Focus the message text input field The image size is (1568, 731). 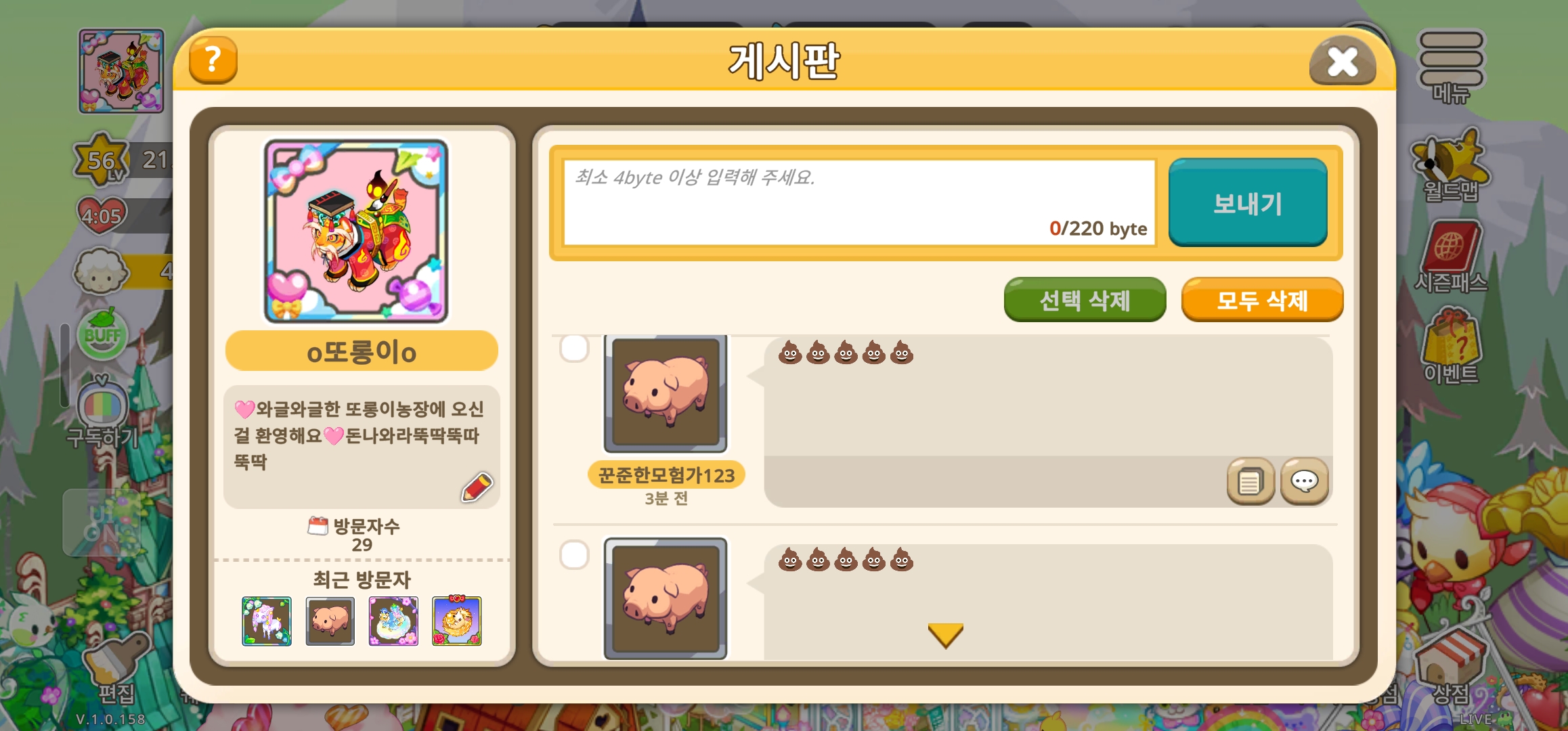[x=859, y=202]
